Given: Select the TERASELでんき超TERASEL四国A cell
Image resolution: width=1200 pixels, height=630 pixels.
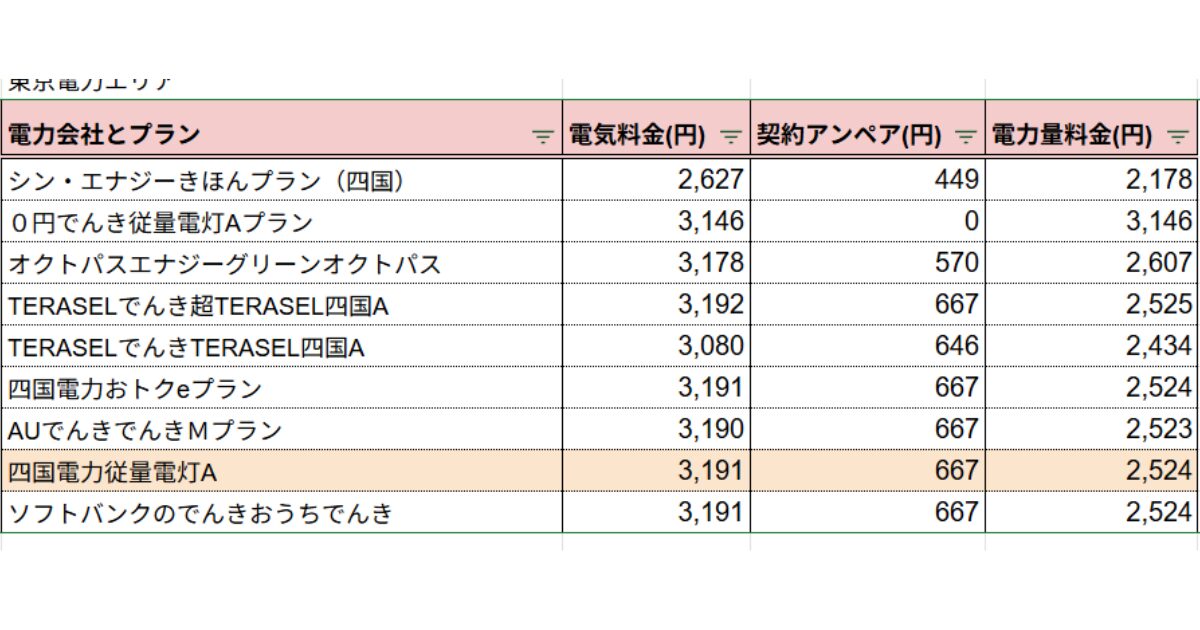Looking at the screenshot, I should (282, 304).
